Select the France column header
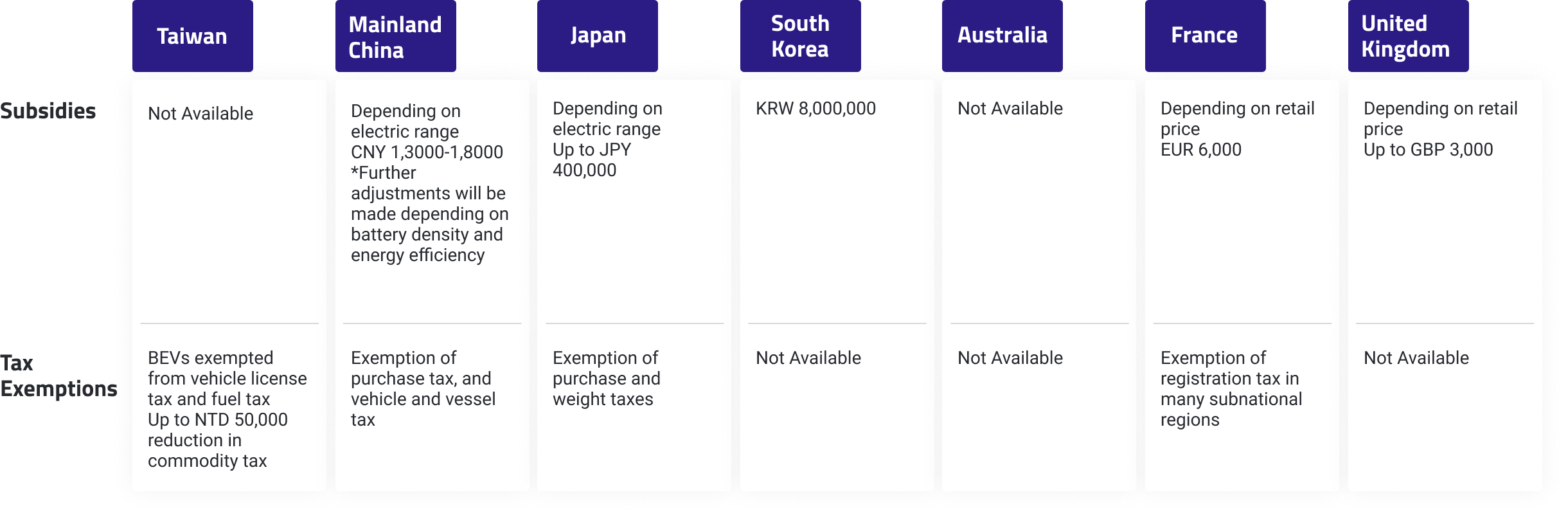The image size is (1568, 517). [x=1206, y=36]
